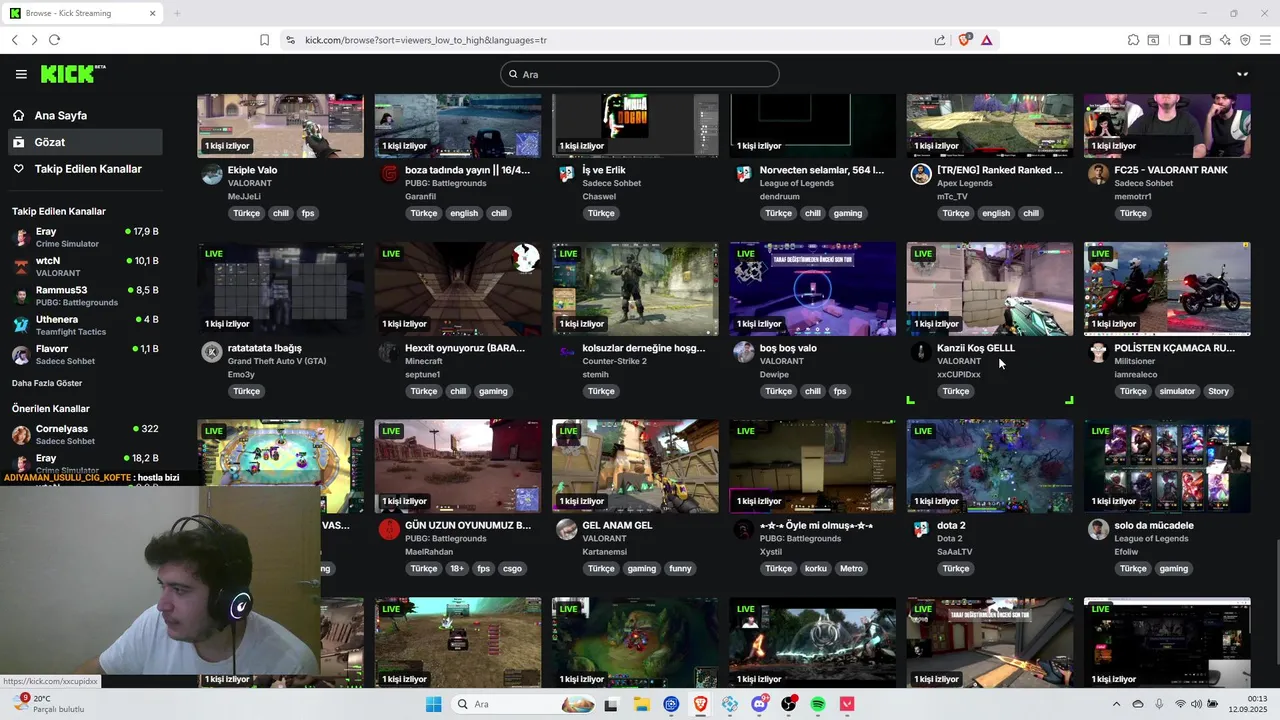The width and height of the screenshot is (1280, 720).
Task: Toggle the browser sidebar panel icon
Action: tap(1185, 40)
